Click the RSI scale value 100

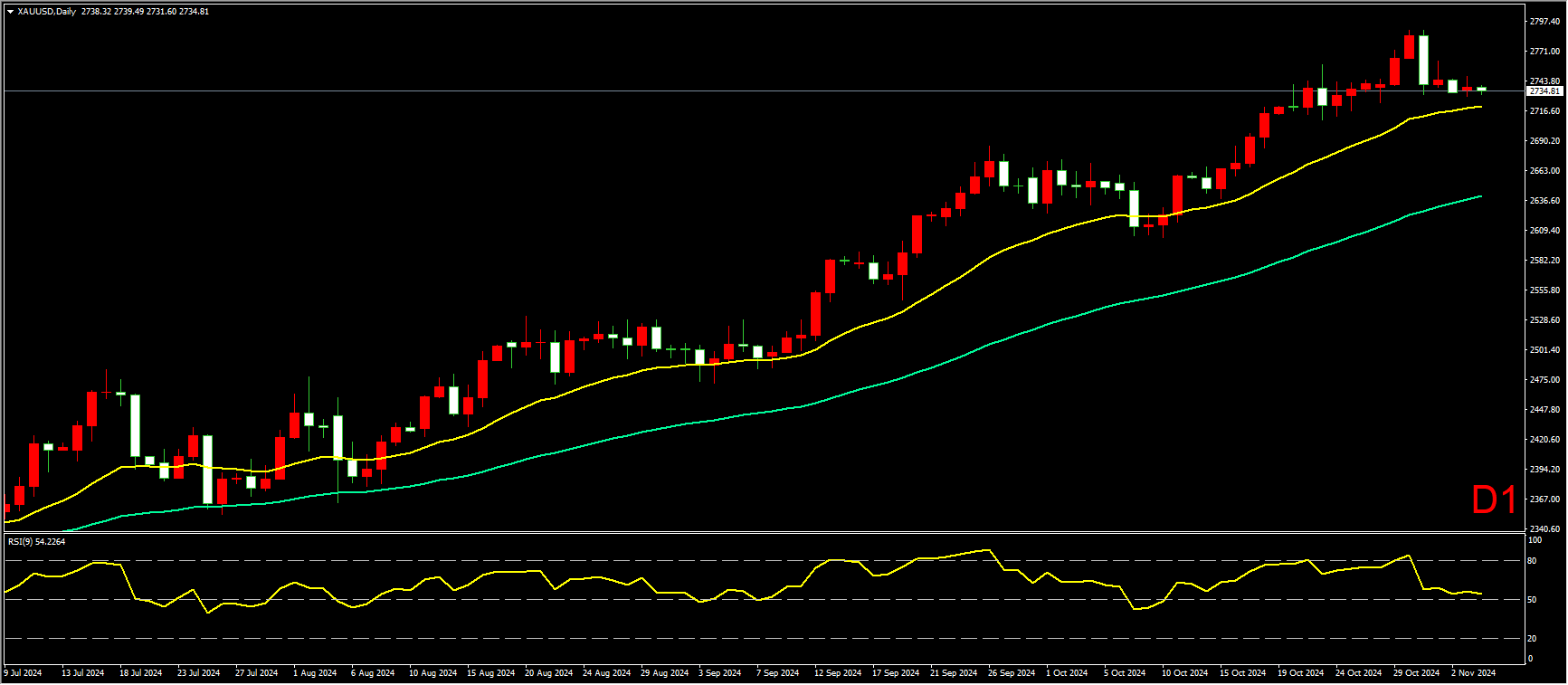point(1535,540)
